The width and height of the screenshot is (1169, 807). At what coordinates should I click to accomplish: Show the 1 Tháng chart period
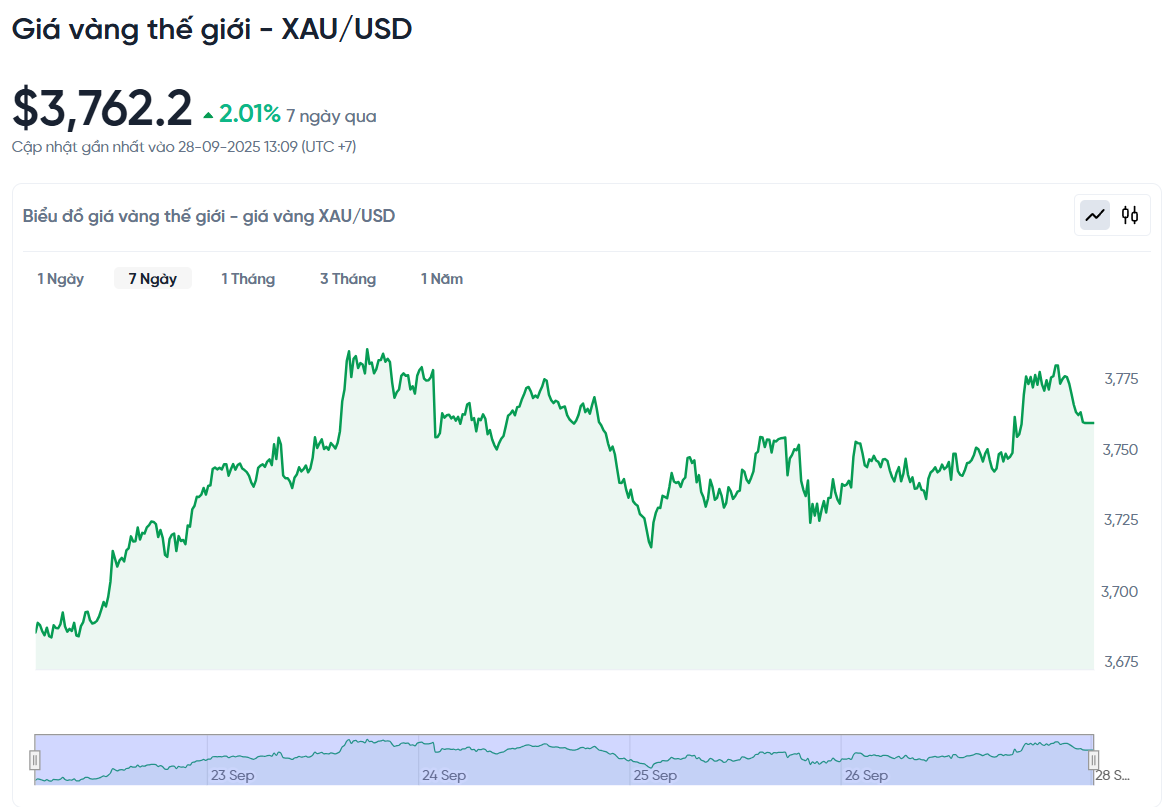tap(248, 279)
